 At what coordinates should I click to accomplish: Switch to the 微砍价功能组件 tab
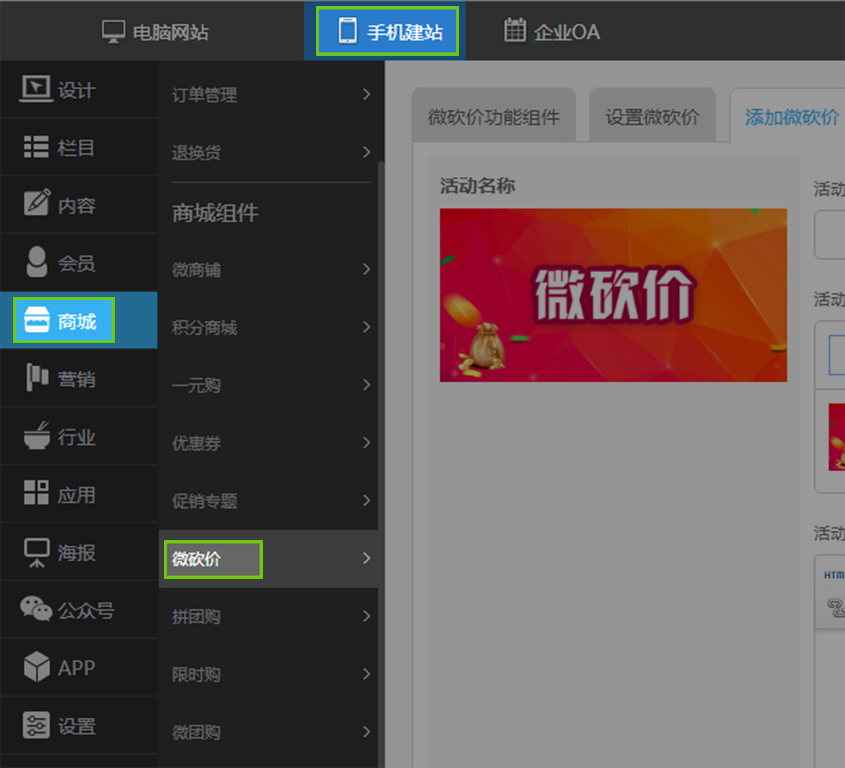494,117
